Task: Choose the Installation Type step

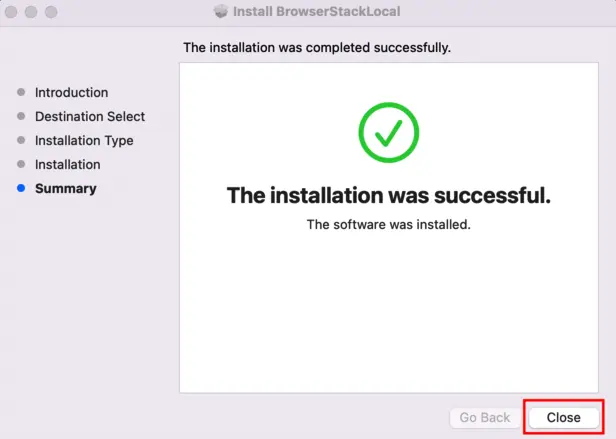Action: point(84,141)
